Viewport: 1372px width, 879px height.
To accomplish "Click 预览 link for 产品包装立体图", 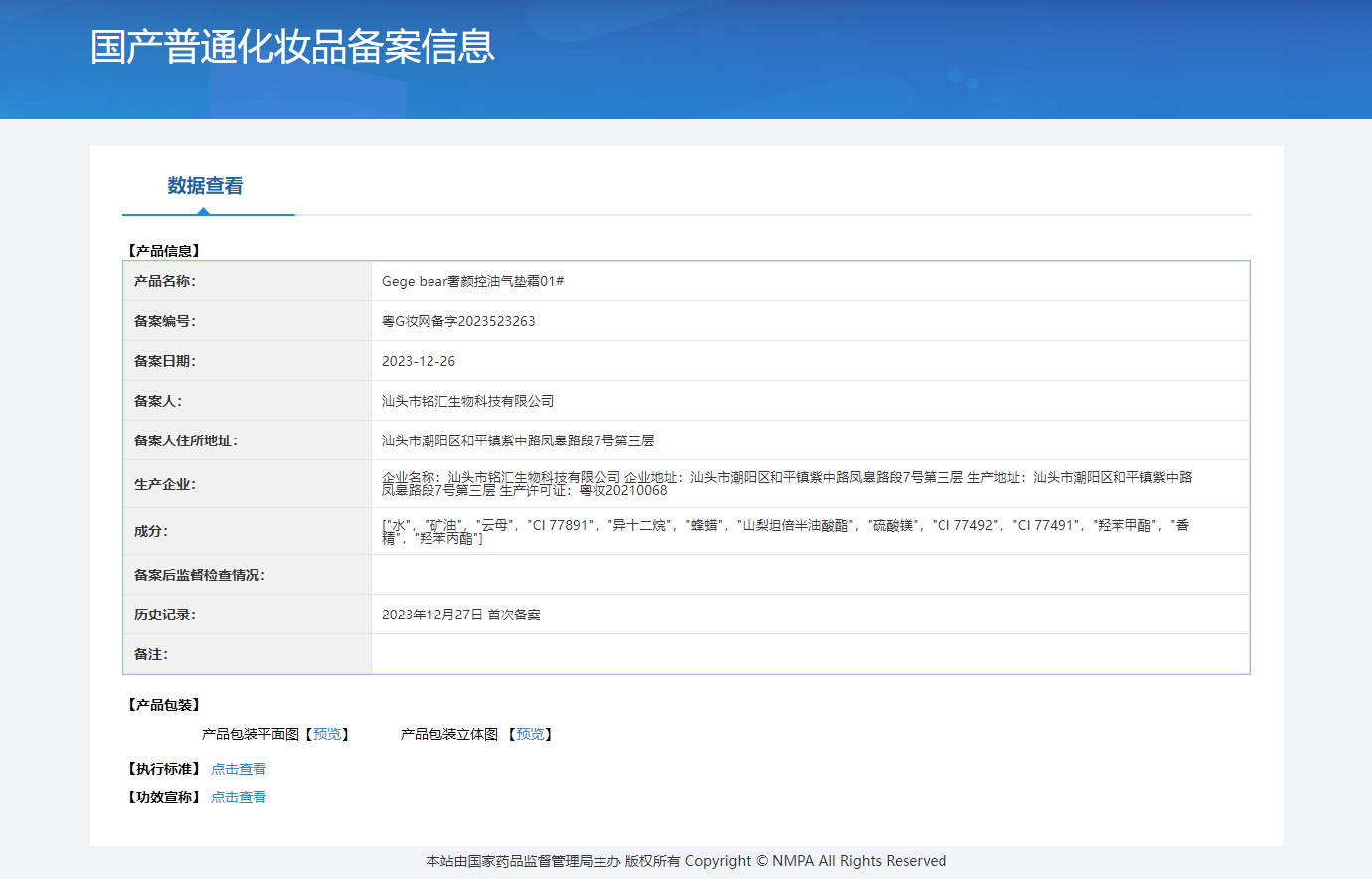I will tap(530, 734).
